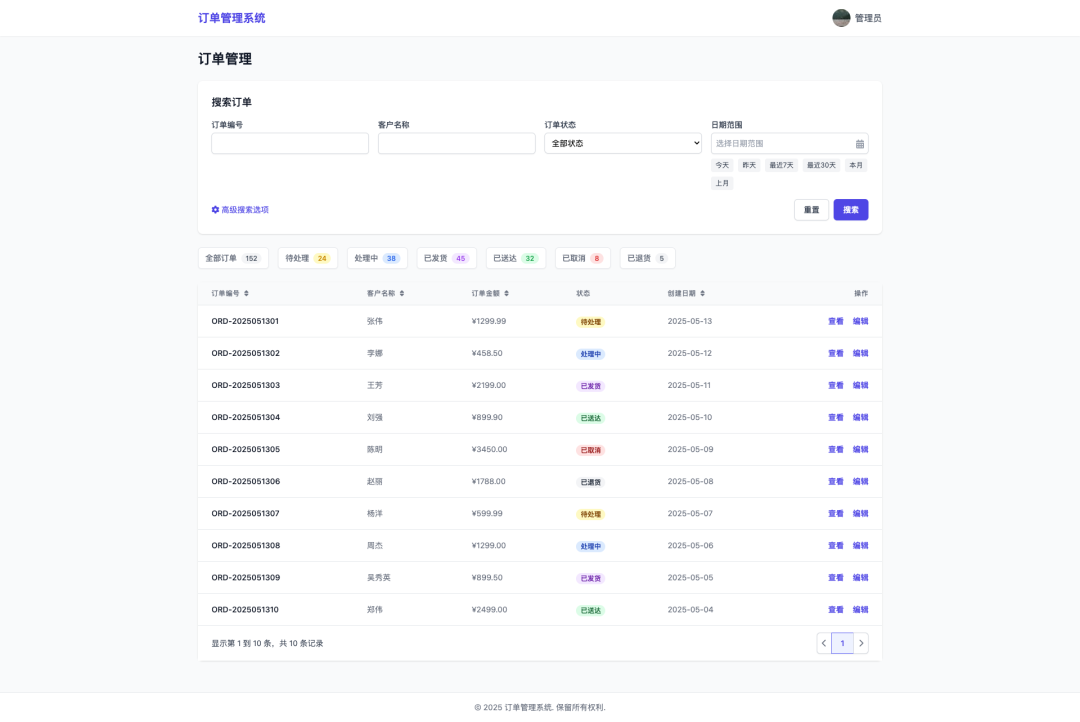1080x722 pixels.
Task: Click 编辑 for order ORD-2025051309
Action: point(860,577)
